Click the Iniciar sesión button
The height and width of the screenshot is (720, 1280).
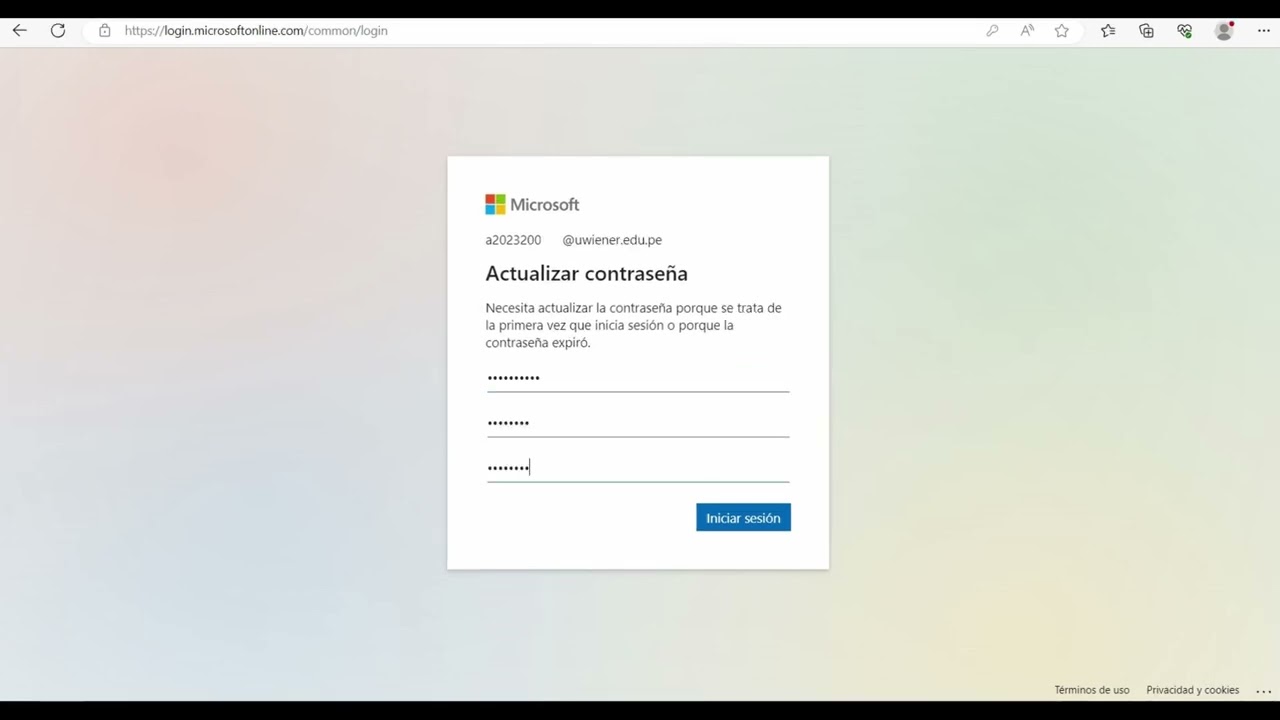point(743,518)
